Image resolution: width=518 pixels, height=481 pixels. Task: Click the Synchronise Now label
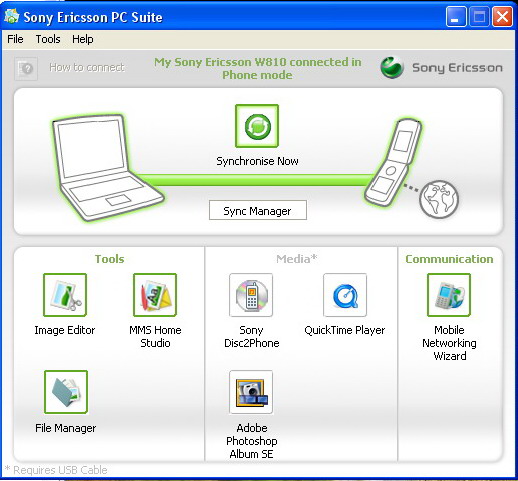click(x=257, y=161)
